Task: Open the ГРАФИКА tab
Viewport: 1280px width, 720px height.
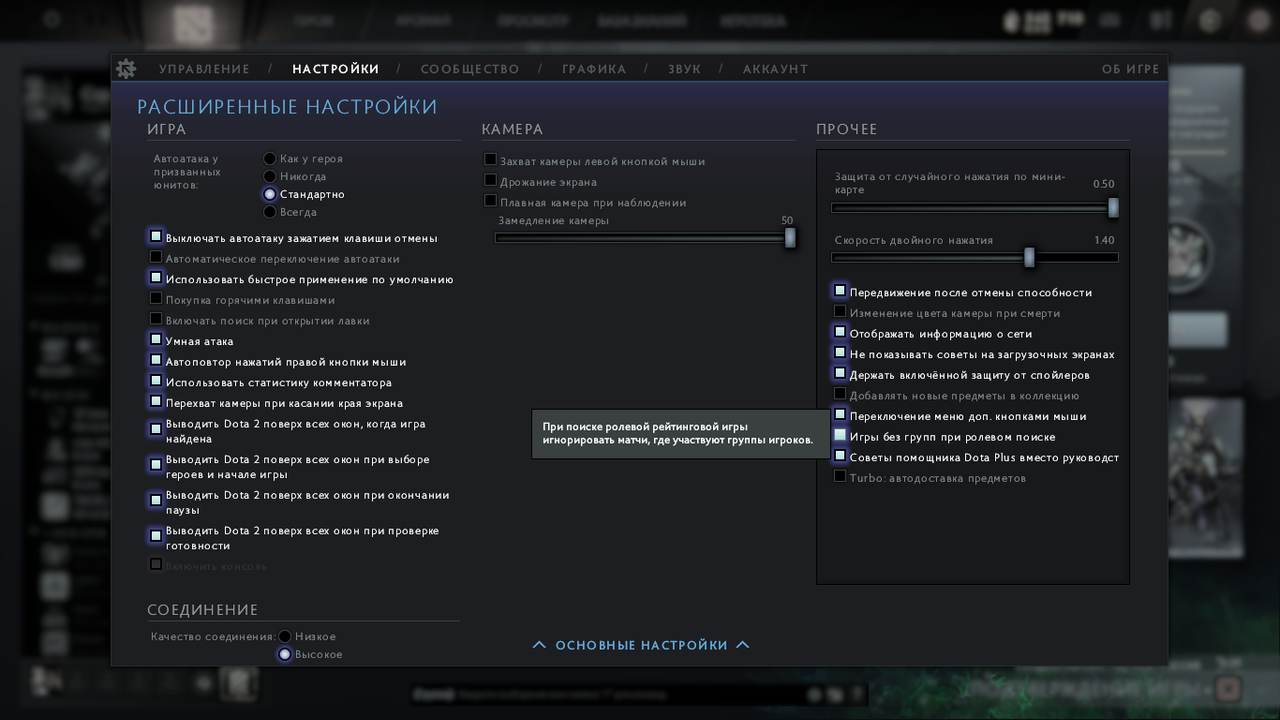Action: pyautogui.click(x=594, y=69)
